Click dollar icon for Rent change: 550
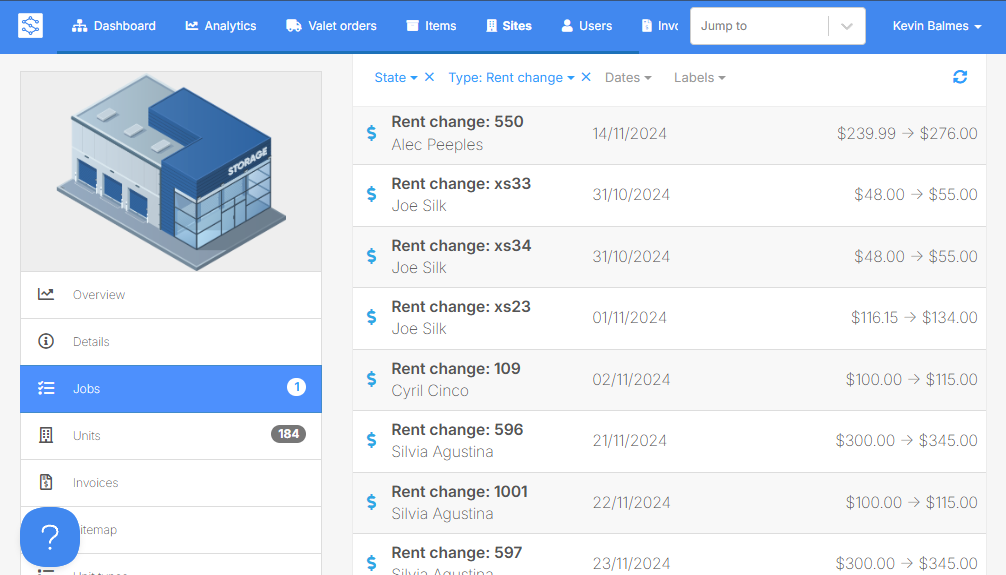This screenshot has width=1006, height=575. click(x=371, y=133)
